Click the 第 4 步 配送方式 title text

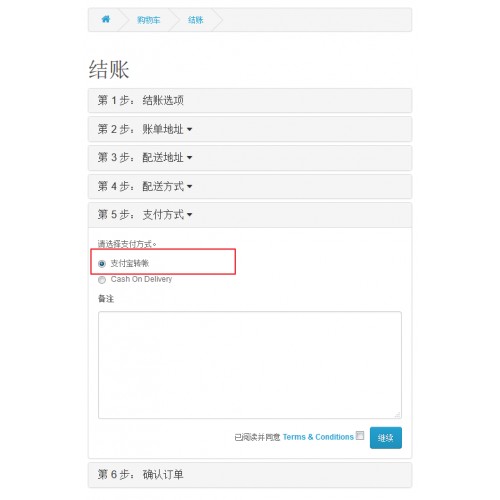click(x=140, y=186)
